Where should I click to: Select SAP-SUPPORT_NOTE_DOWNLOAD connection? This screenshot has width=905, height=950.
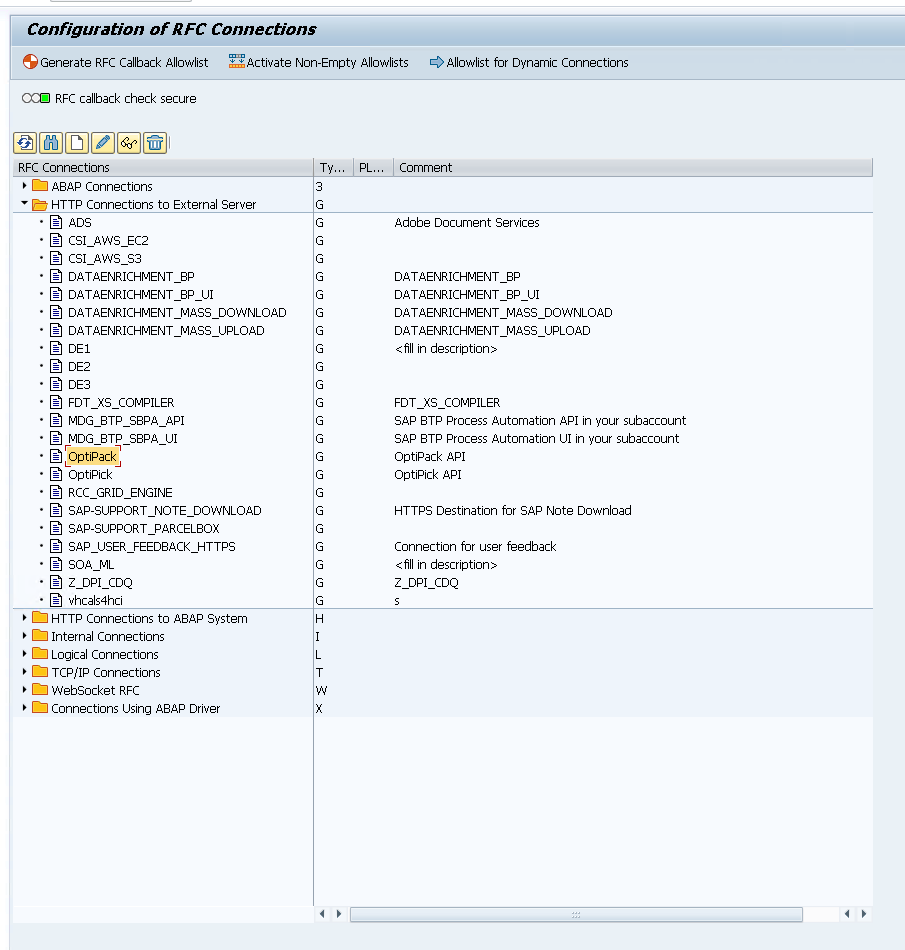[x=164, y=511]
